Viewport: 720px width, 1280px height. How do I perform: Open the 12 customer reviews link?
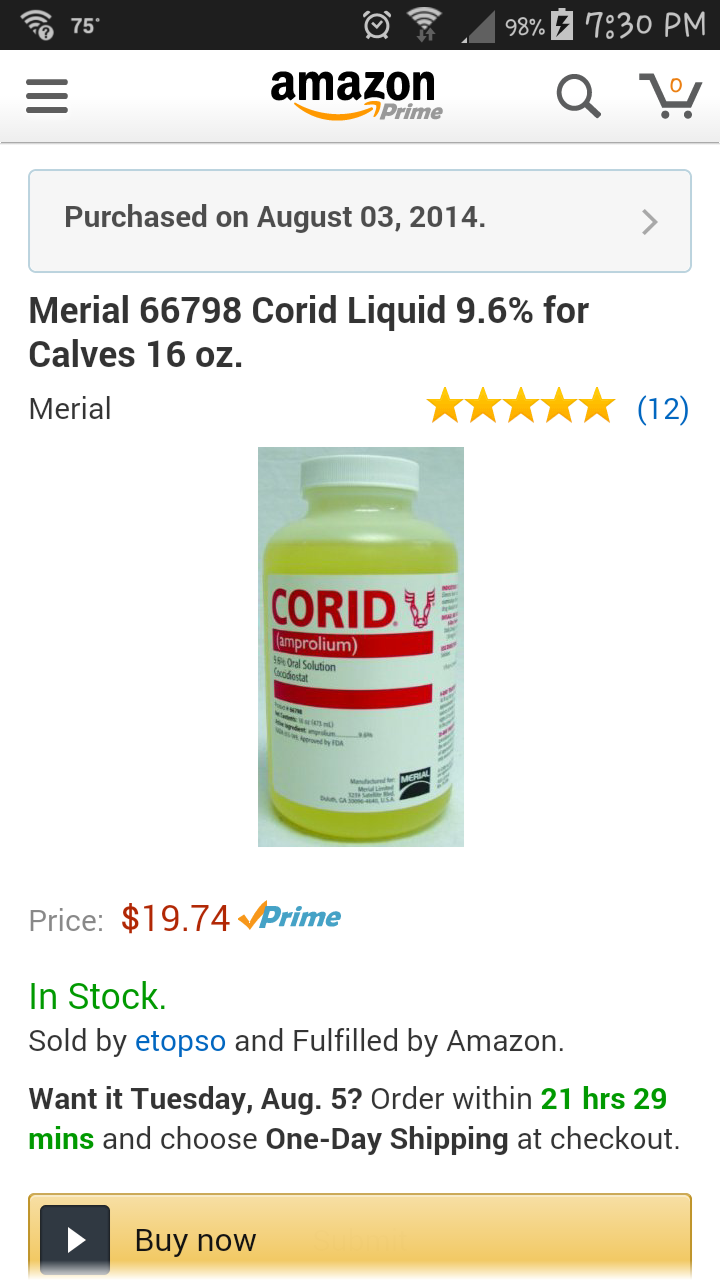(x=663, y=408)
